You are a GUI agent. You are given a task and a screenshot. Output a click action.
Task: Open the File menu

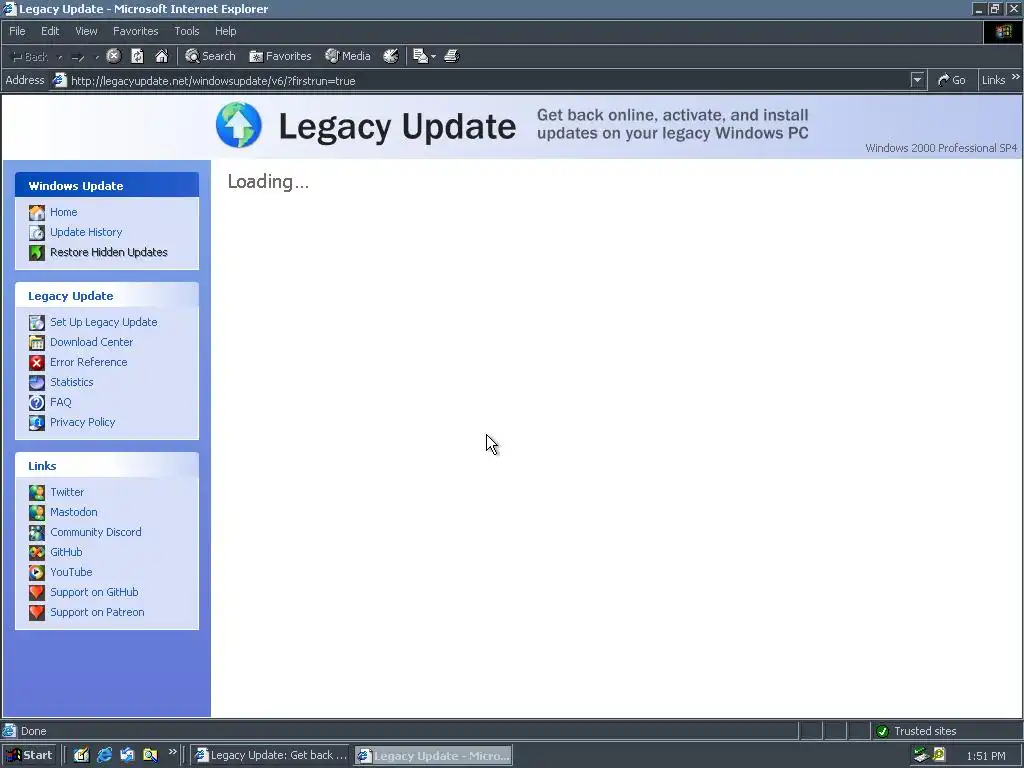(17, 31)
